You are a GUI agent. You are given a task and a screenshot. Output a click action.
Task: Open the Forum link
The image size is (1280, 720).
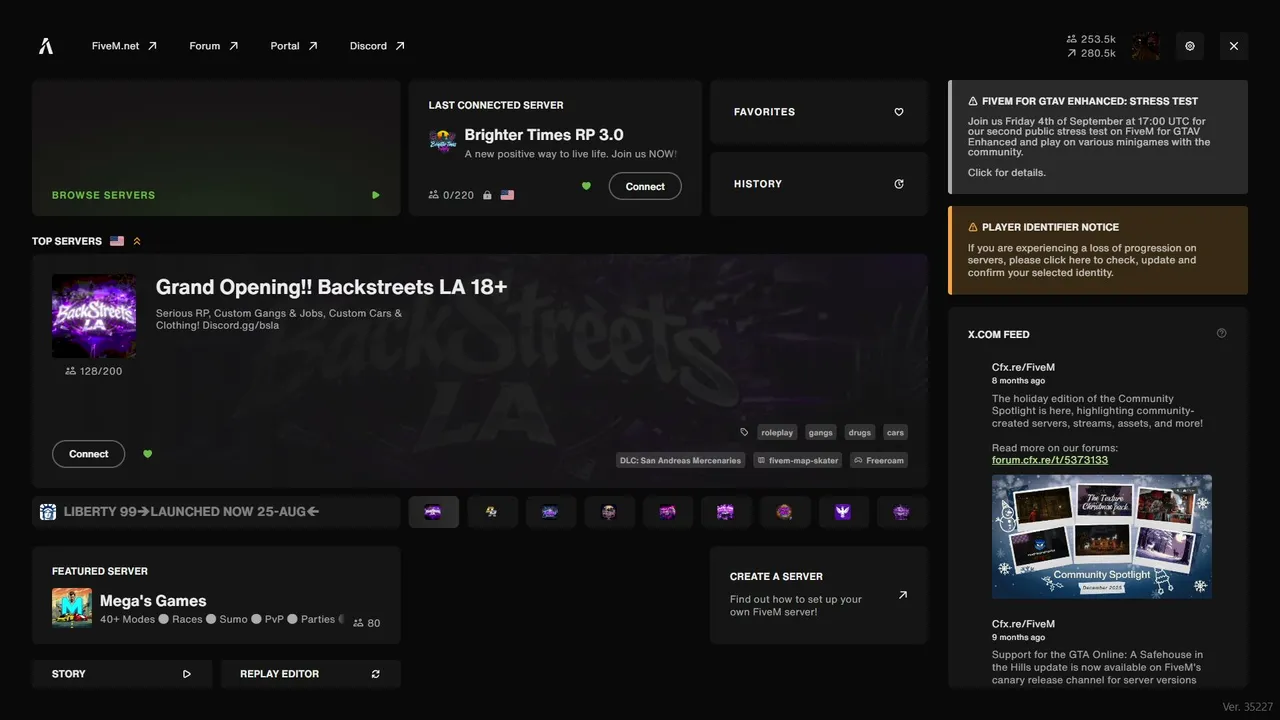click(214, 46)
